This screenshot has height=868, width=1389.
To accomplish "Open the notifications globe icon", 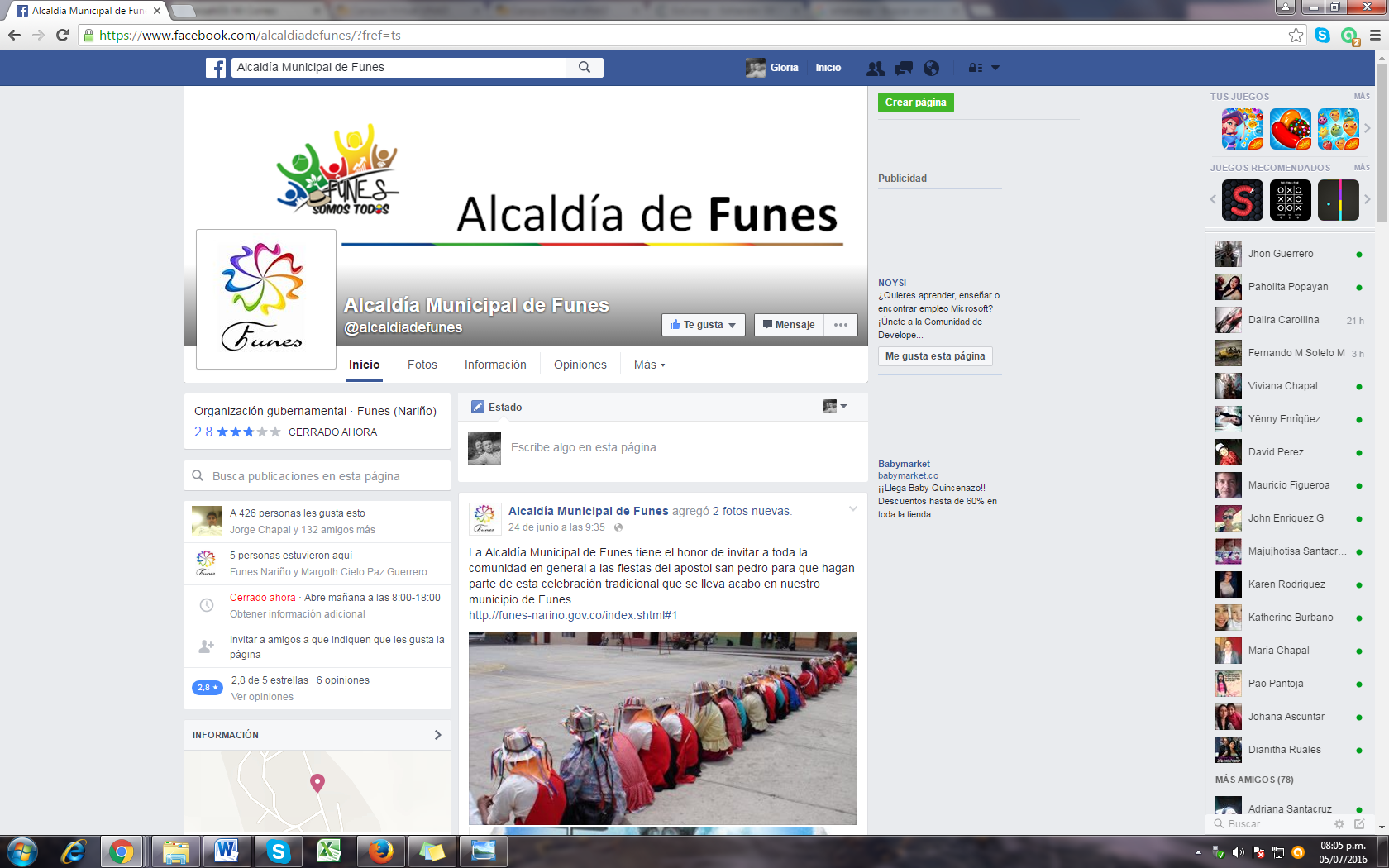I will coord(932,68).
